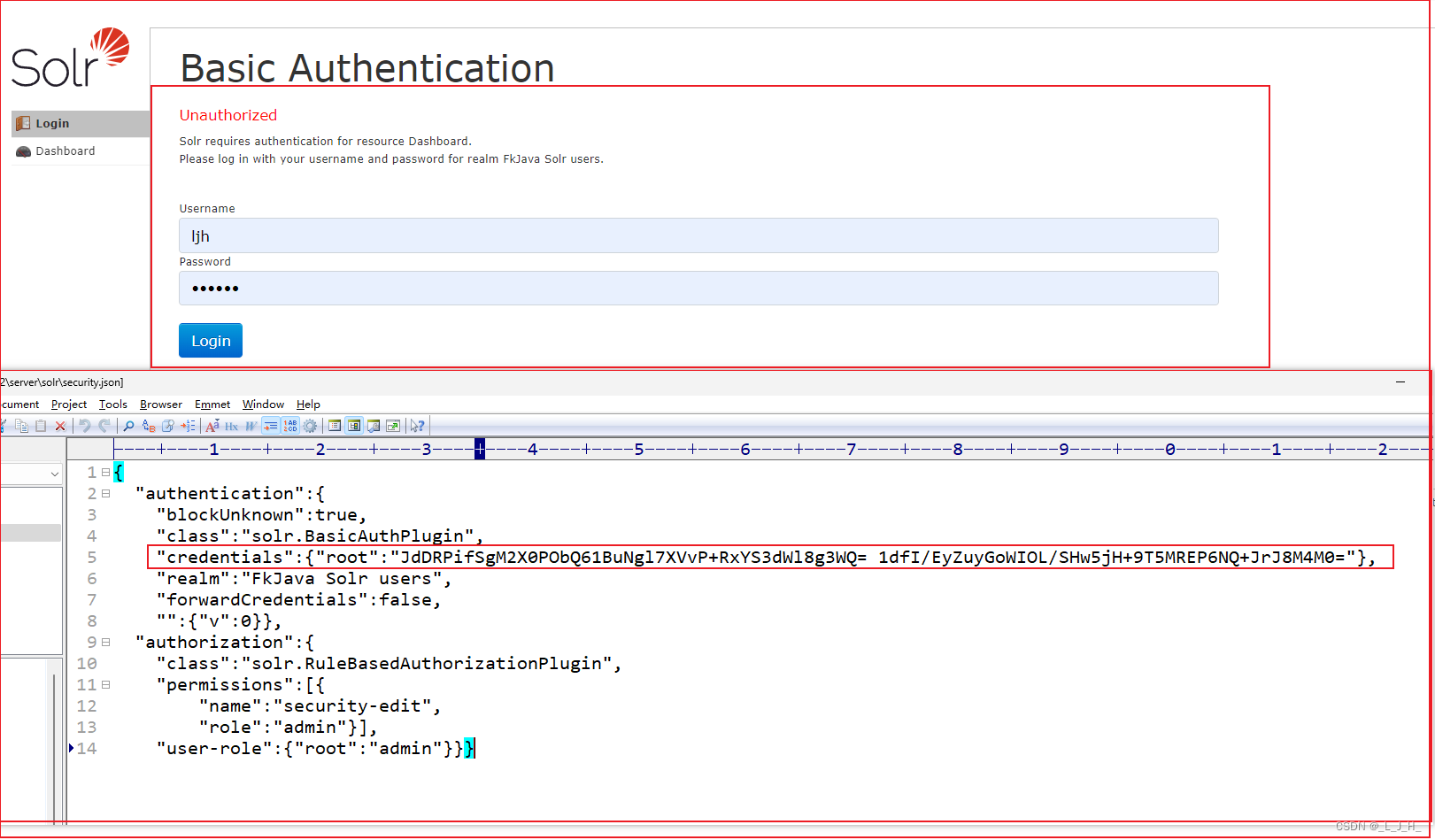Click the "user-role" line 14
The image size is (1435, 840).
pyautogui.click(x=314, y=749)
